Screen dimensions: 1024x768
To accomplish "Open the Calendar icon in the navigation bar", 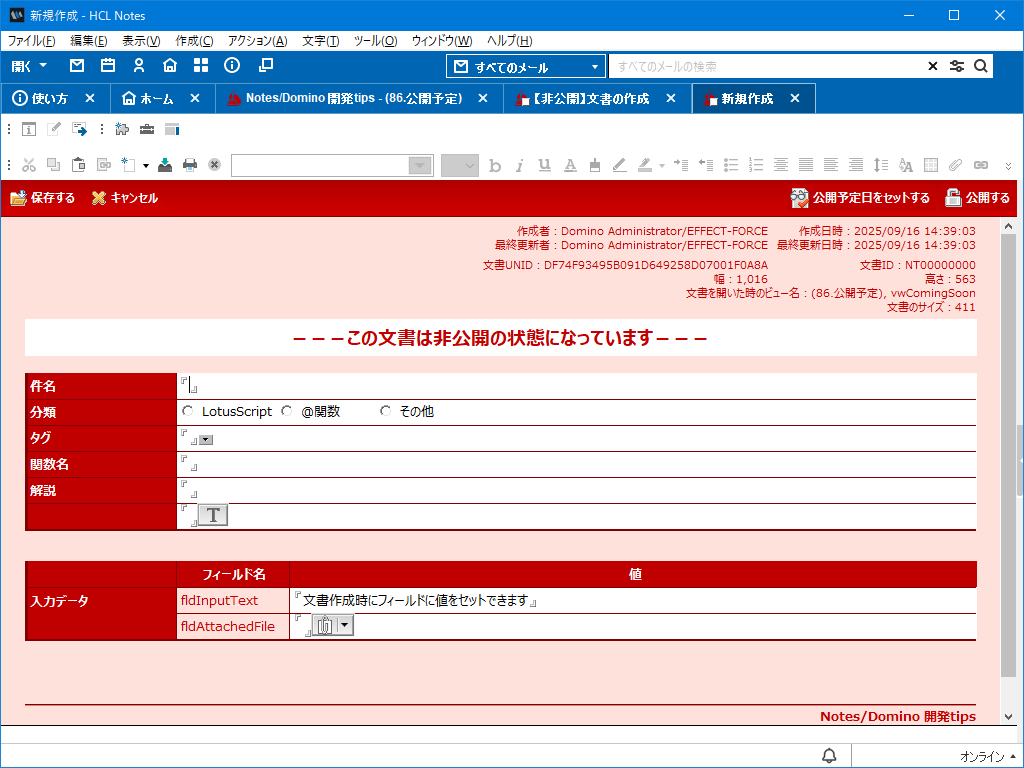I will click(108, 66).
